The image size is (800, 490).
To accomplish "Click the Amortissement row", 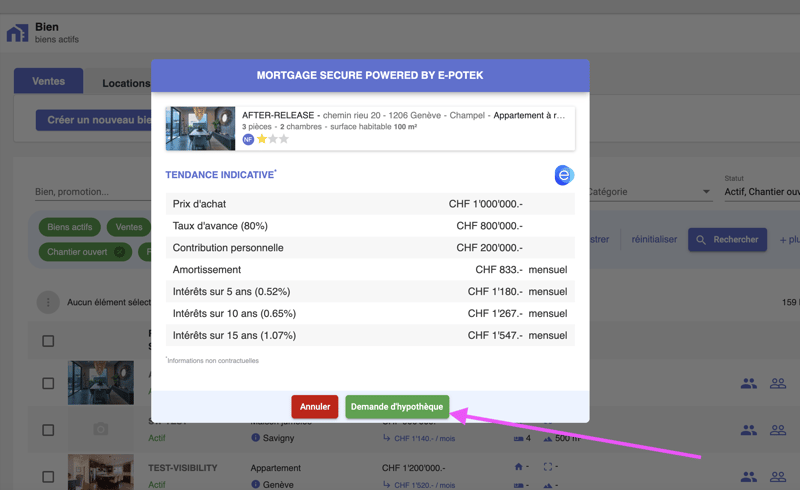I will point(370,270).
